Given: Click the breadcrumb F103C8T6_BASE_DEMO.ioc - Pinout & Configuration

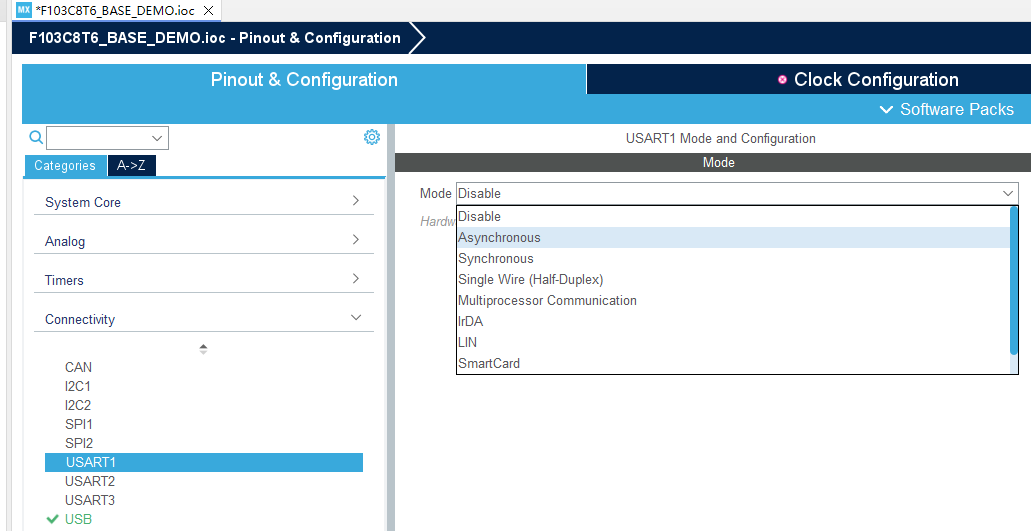Looking at the screenshot, I should click(x=215, y=37).
